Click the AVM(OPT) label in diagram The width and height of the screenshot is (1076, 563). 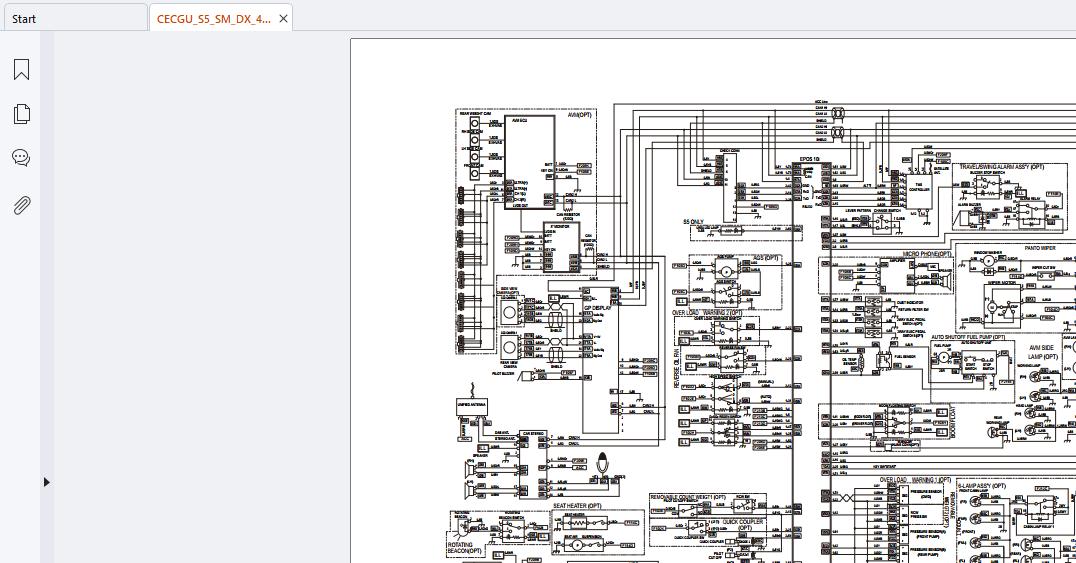point(579,115)
